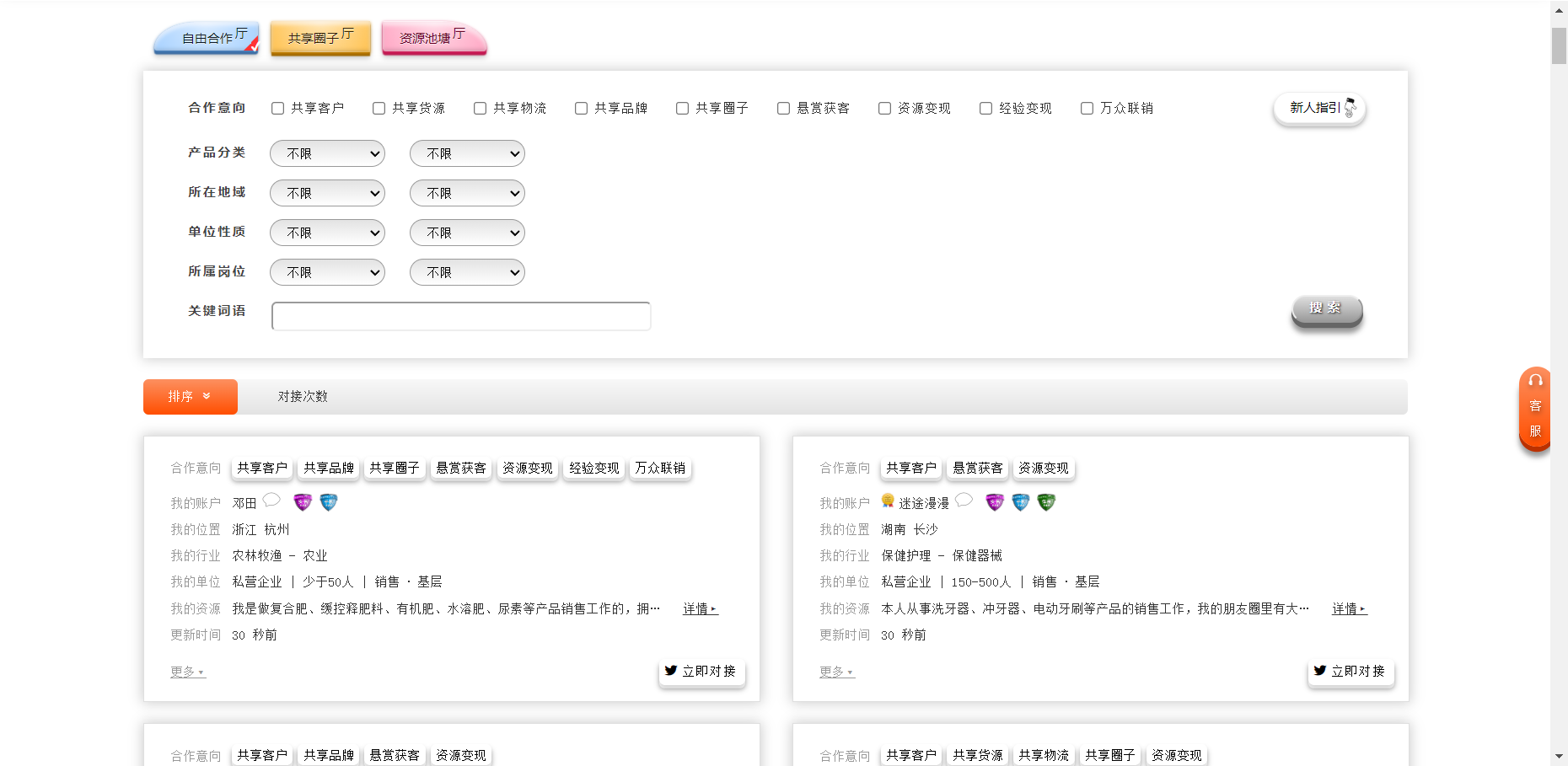Click the green badge in 迷途漫漫's account row
The height and width of the screenshot is (766, 1568).
1046,503
